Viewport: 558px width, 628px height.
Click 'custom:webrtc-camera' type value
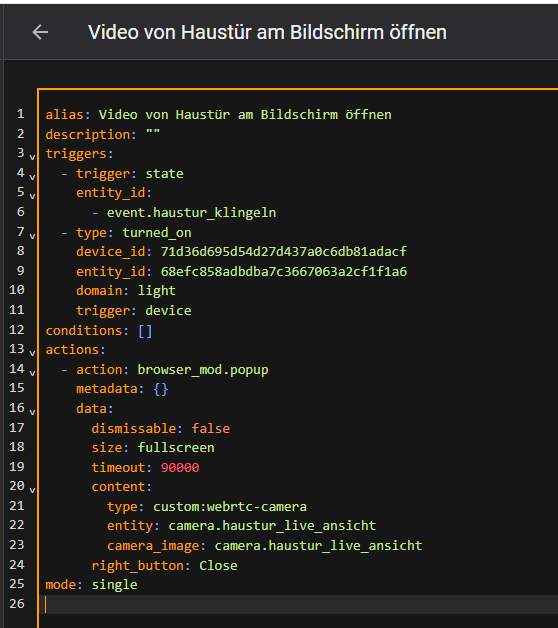point(230,507)
